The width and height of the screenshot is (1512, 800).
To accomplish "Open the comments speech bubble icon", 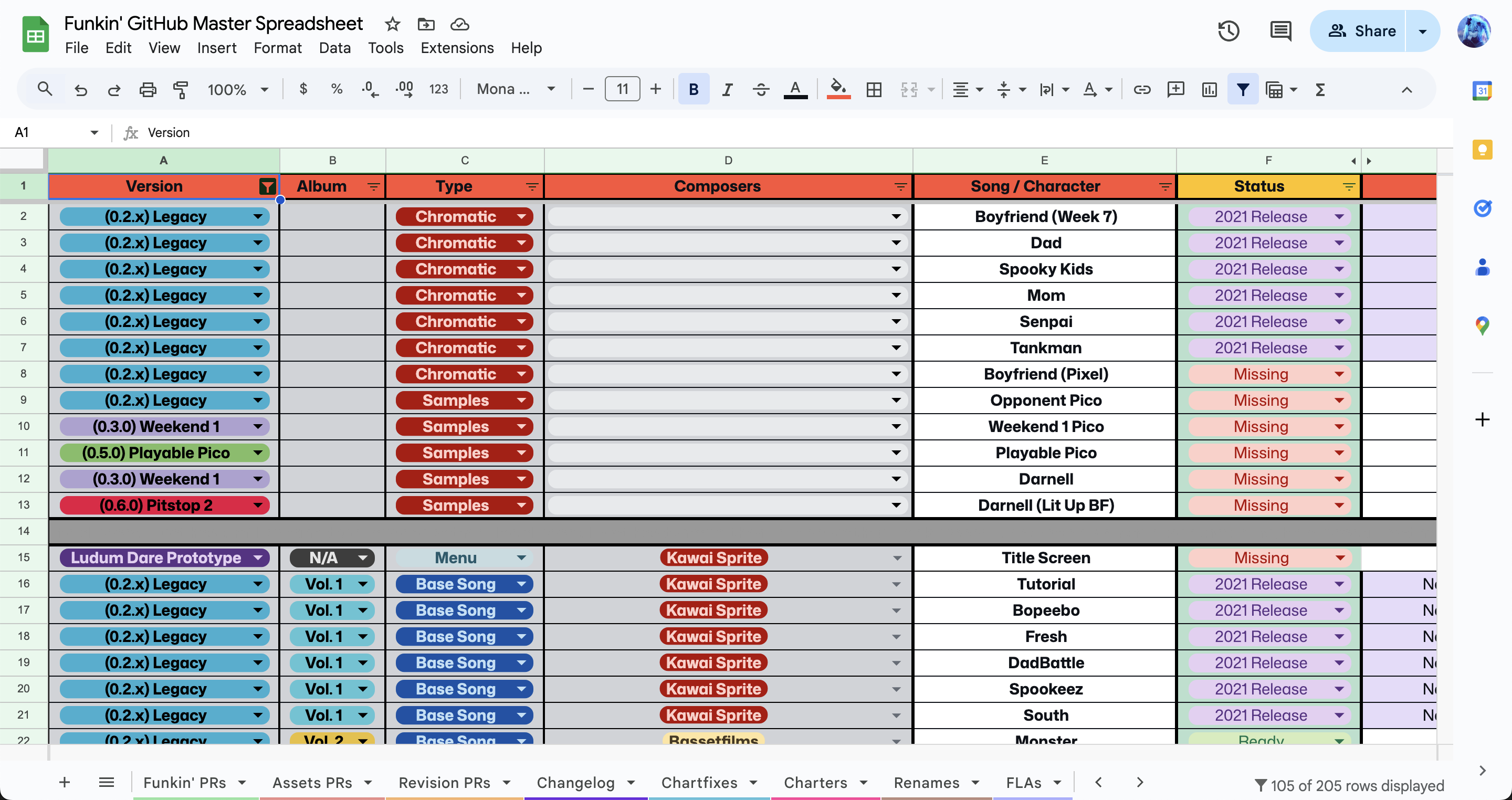I will click(x=1280, y=30).
